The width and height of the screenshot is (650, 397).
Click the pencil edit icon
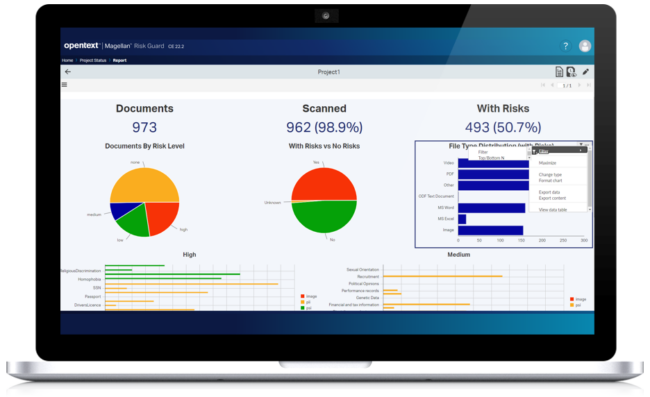click(585, 72)
